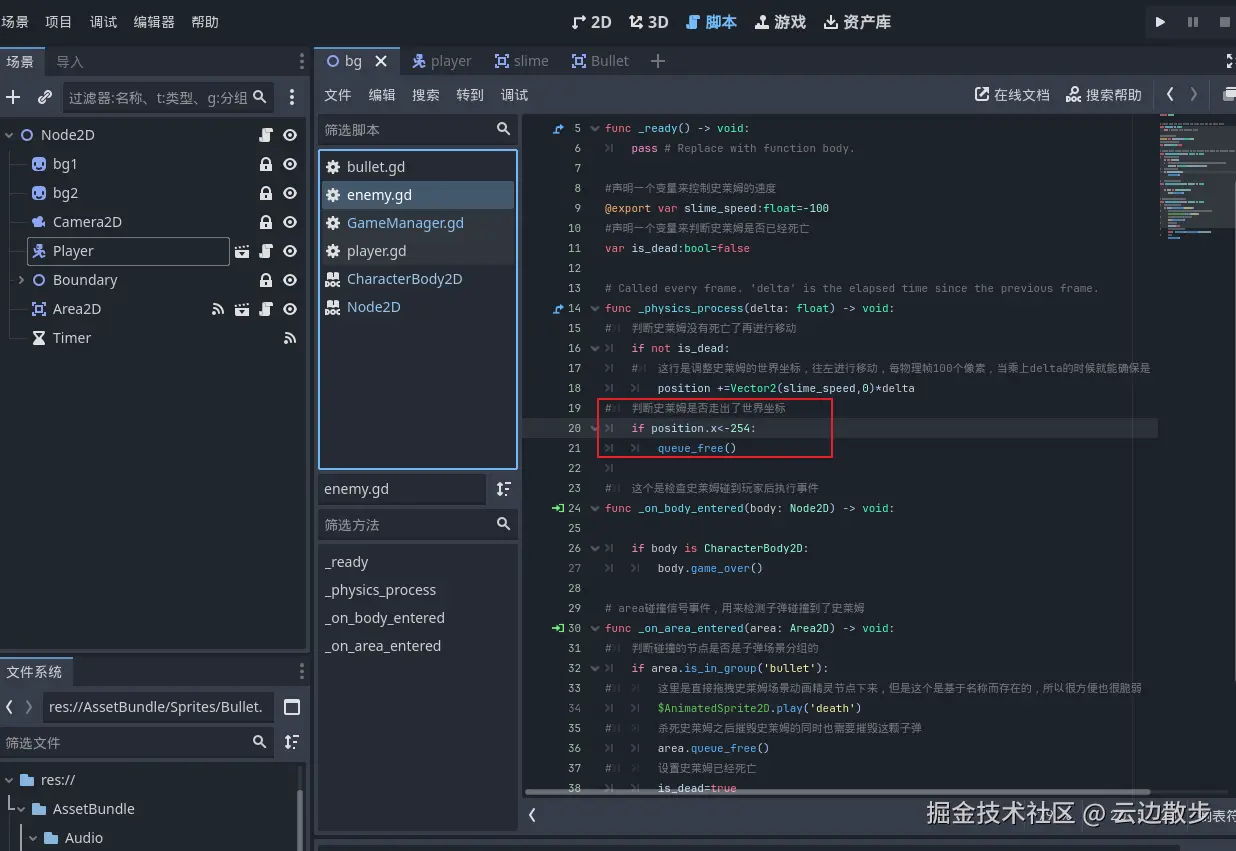Open the scene dock three-dot options menu

coord(292,97)
